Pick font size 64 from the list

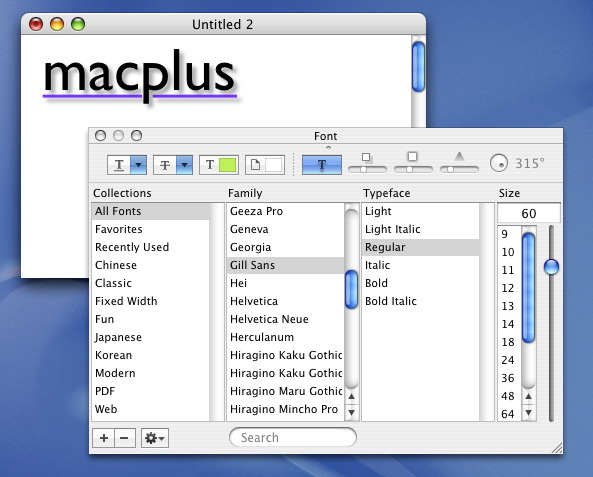pos(509,414)
